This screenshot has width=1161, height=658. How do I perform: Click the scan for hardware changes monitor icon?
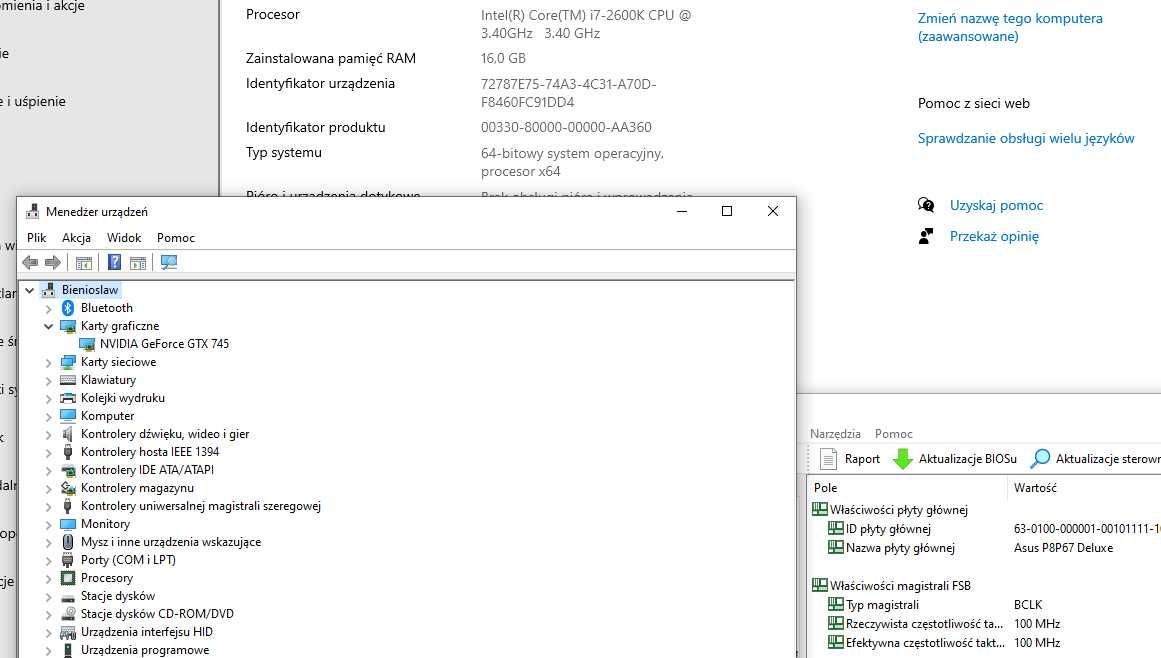pyautogui.click(x=169, y=262)
